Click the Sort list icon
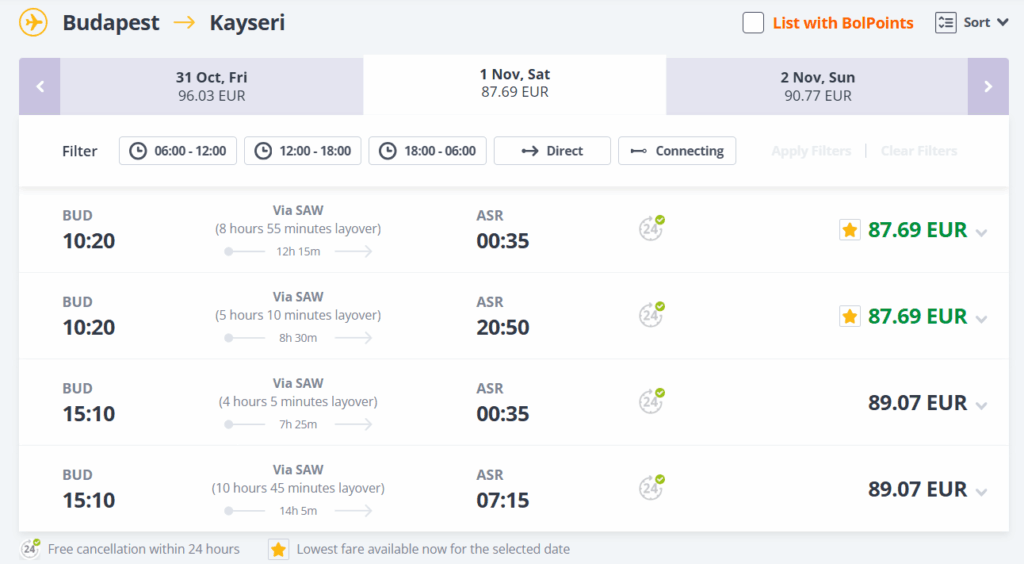 click(x=945, y=23)
